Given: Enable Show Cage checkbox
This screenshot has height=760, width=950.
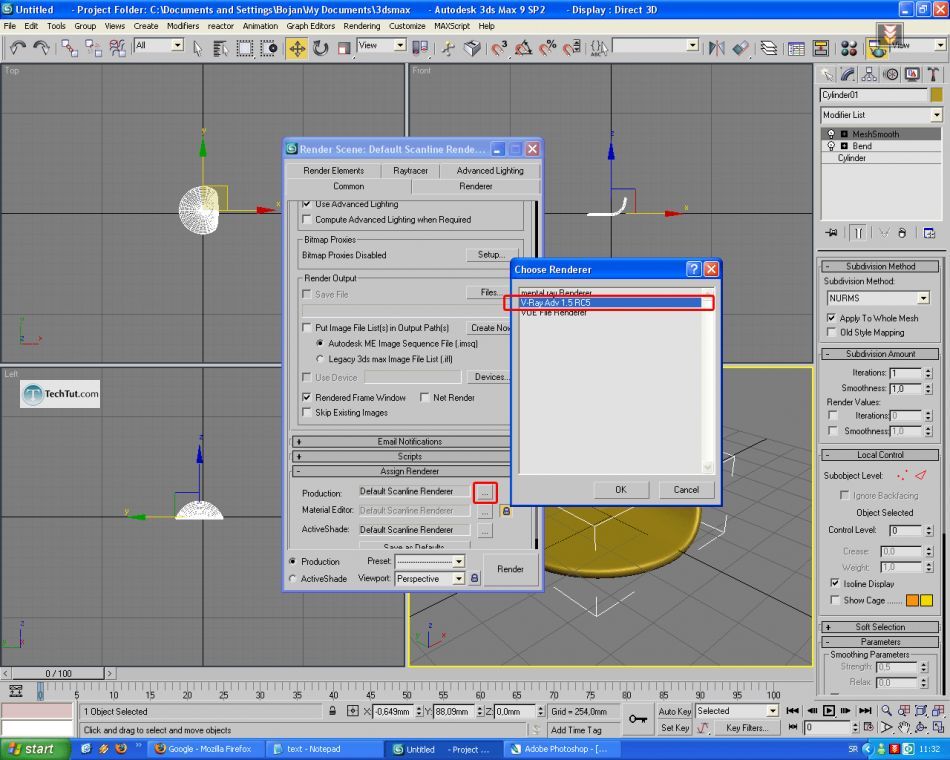Looking at the screenshot, I should click(x=835, y=600).
